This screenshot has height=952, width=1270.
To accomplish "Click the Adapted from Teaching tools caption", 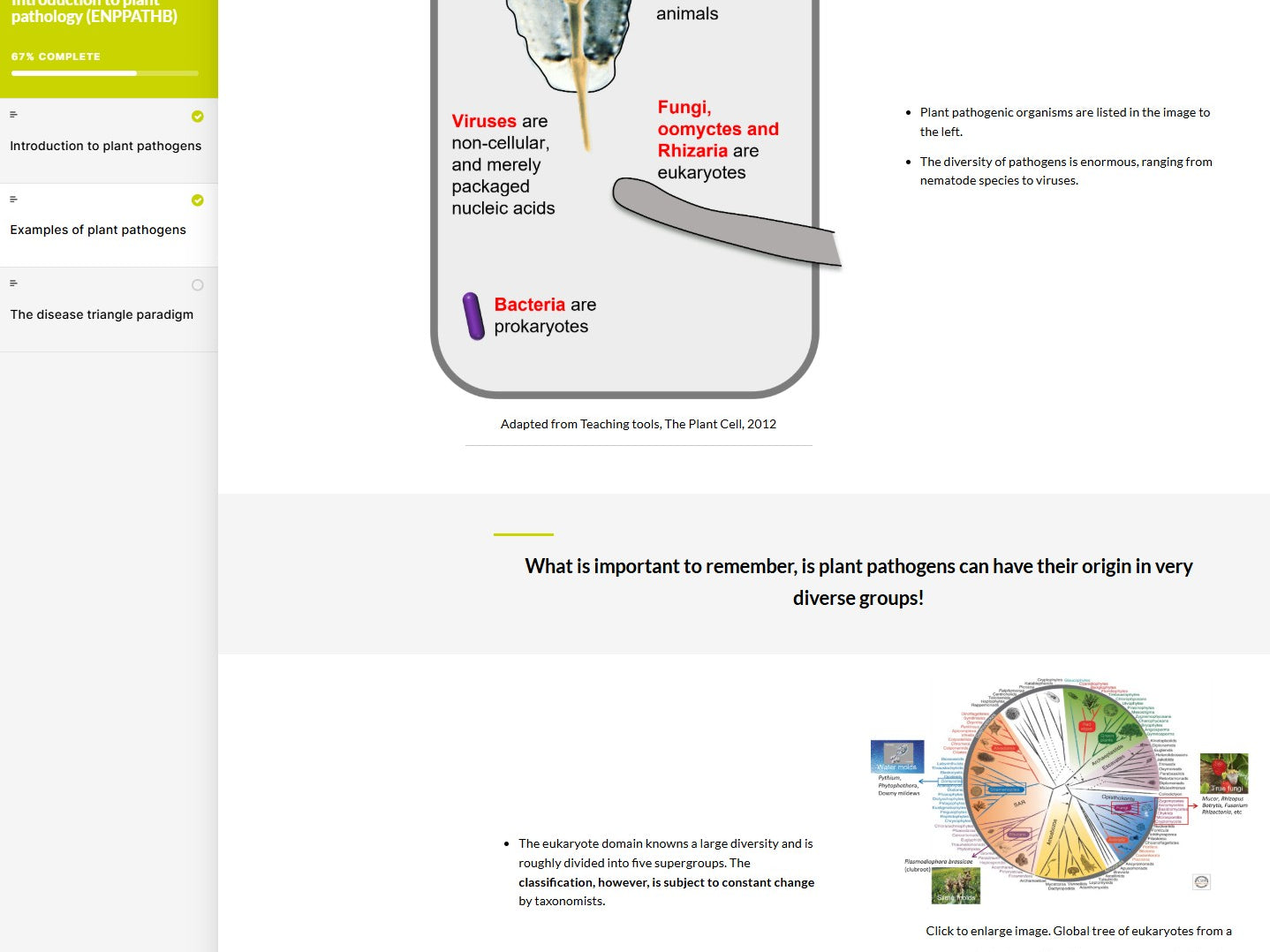I will pyautogui.click(x=639, y=424).
